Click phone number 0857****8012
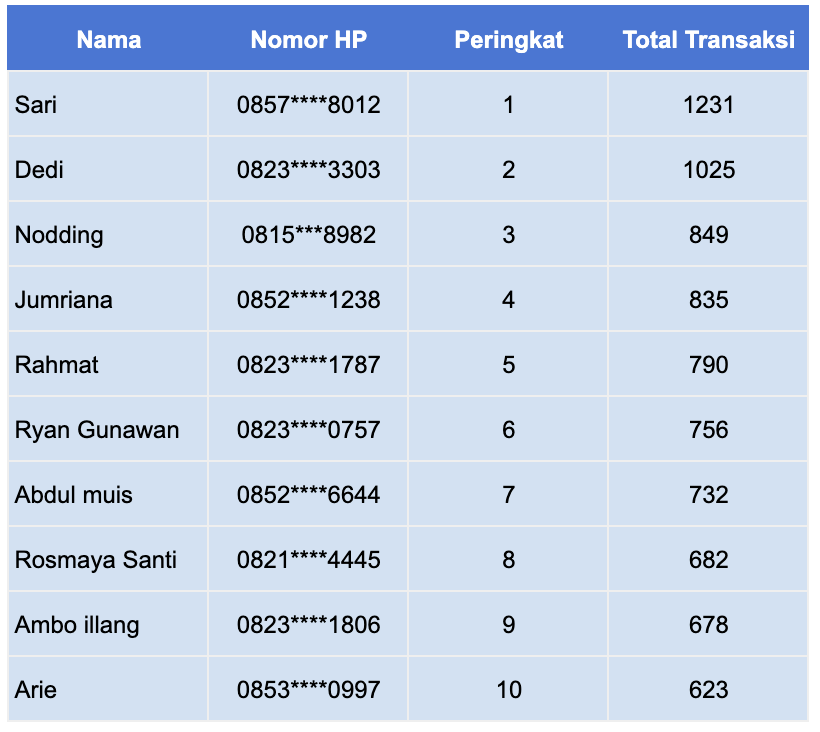Screen dimensions: 820x732 click(309, 105)
